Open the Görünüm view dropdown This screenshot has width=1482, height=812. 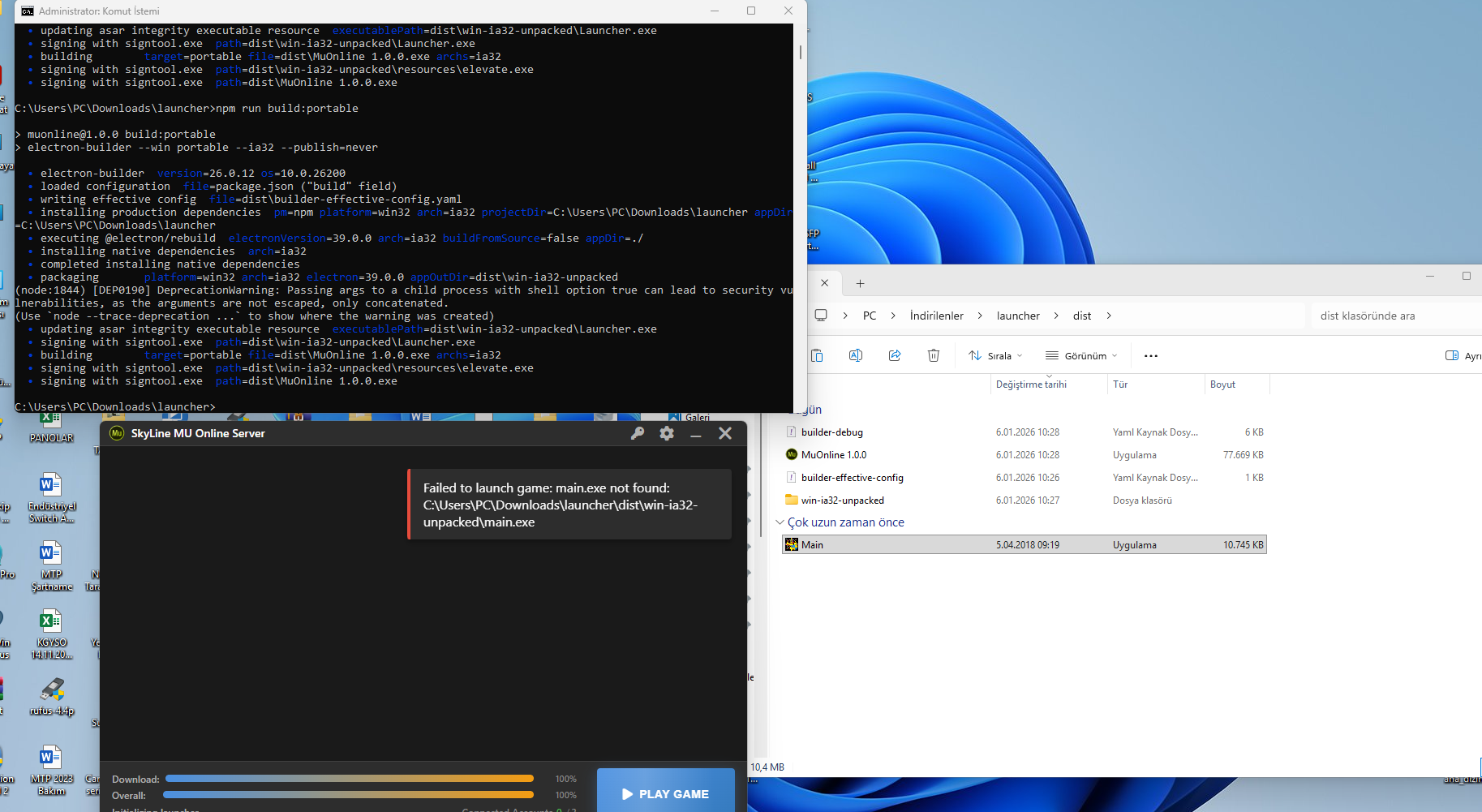(x=1081, y=355)
